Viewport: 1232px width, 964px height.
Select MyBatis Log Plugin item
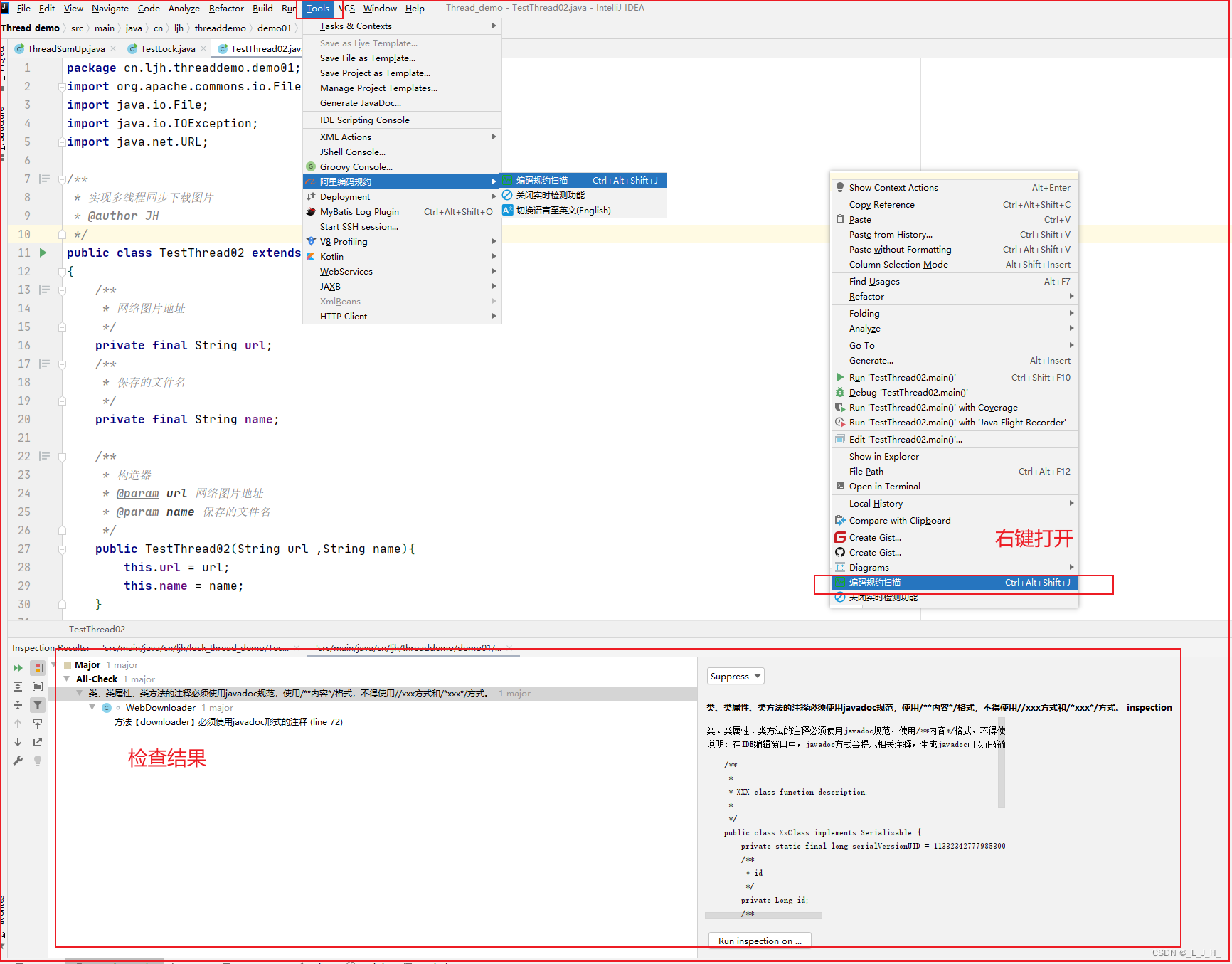[x=402, y=212]
